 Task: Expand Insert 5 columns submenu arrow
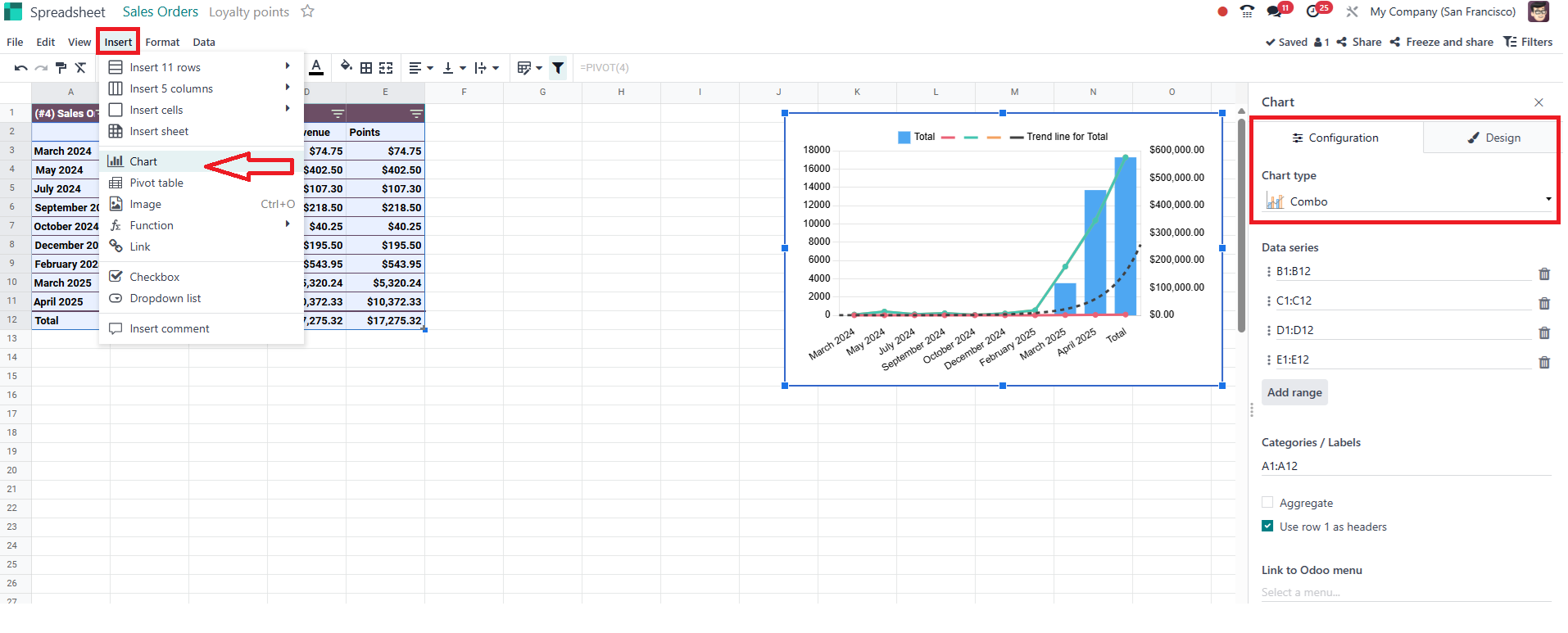(x=288, y=87)
